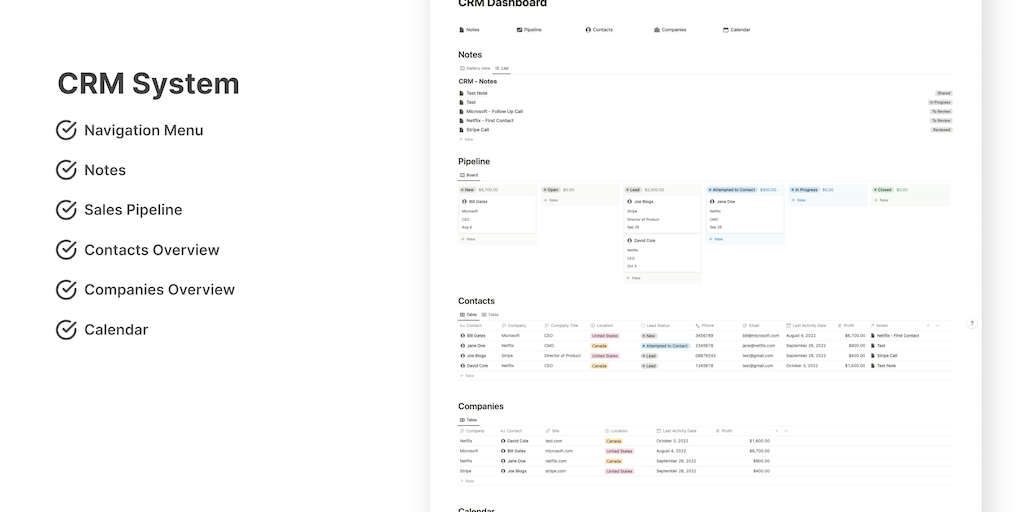Viewport: 1024px width, 512px height.
Task: Open the Company Title column header menu
Action: pos(561,325)
